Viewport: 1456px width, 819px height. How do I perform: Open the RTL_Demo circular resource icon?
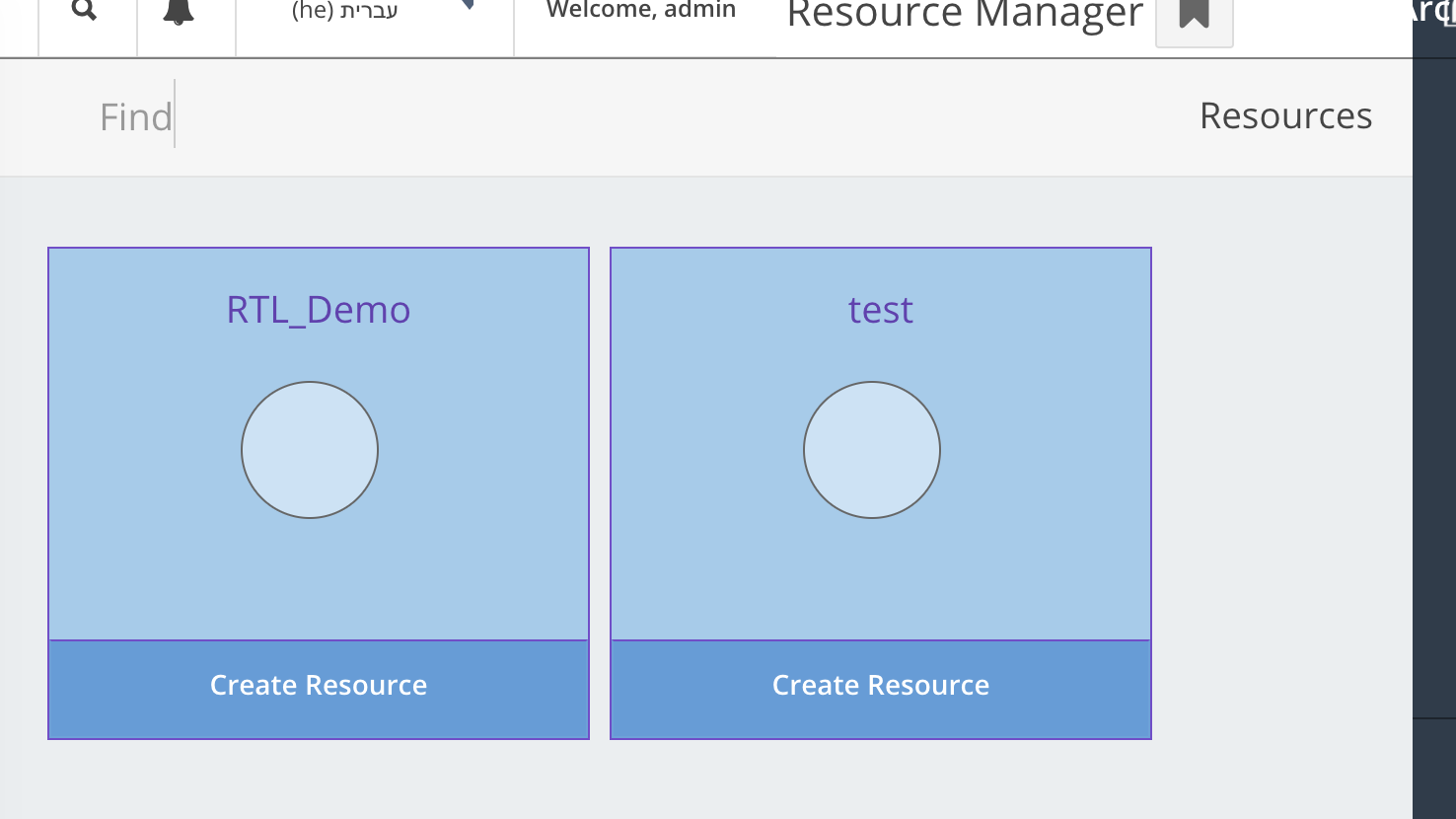click(x=309, y=450)
